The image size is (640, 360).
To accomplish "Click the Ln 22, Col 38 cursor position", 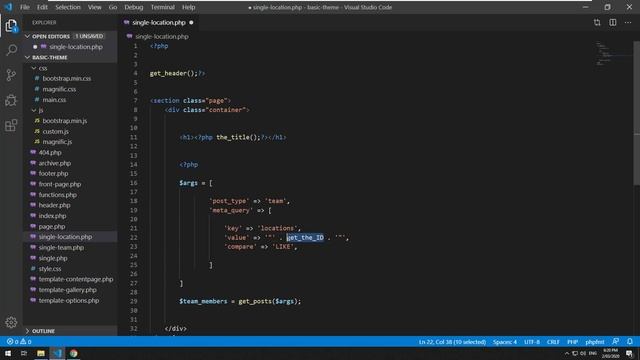I will pyautogui.click(x=452, y=342).
